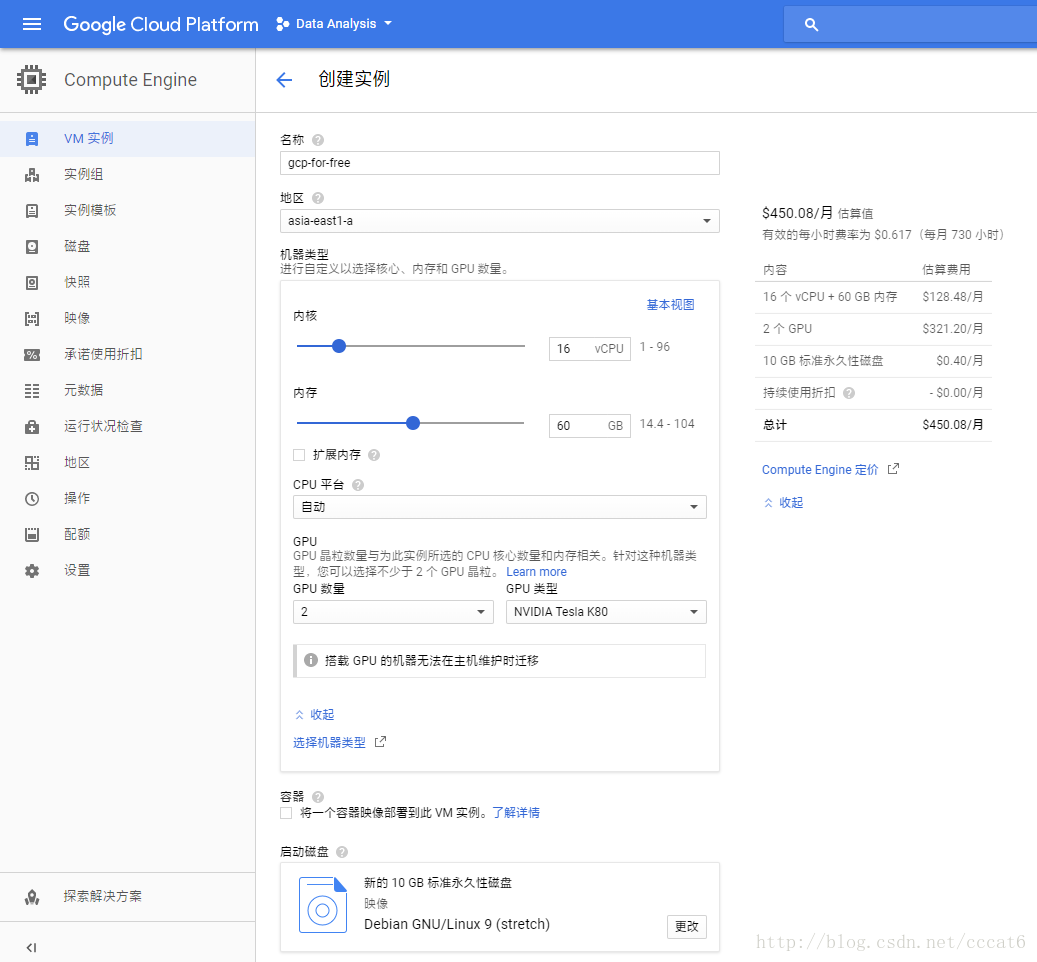Click the 承诺使用折扣 percent icon
Image resolution: width=1037 pixels, height=962 pixels.
click(32, 355)
